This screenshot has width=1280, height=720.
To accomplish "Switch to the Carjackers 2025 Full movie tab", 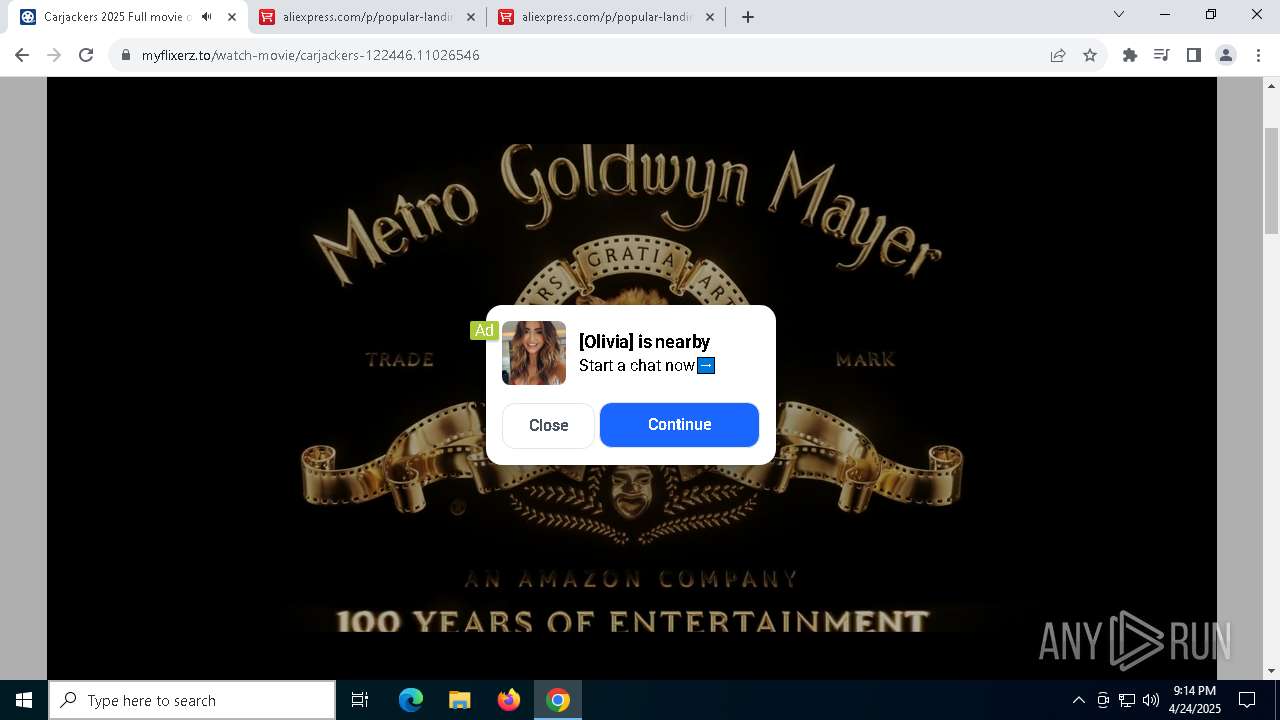I will point(117,17).
